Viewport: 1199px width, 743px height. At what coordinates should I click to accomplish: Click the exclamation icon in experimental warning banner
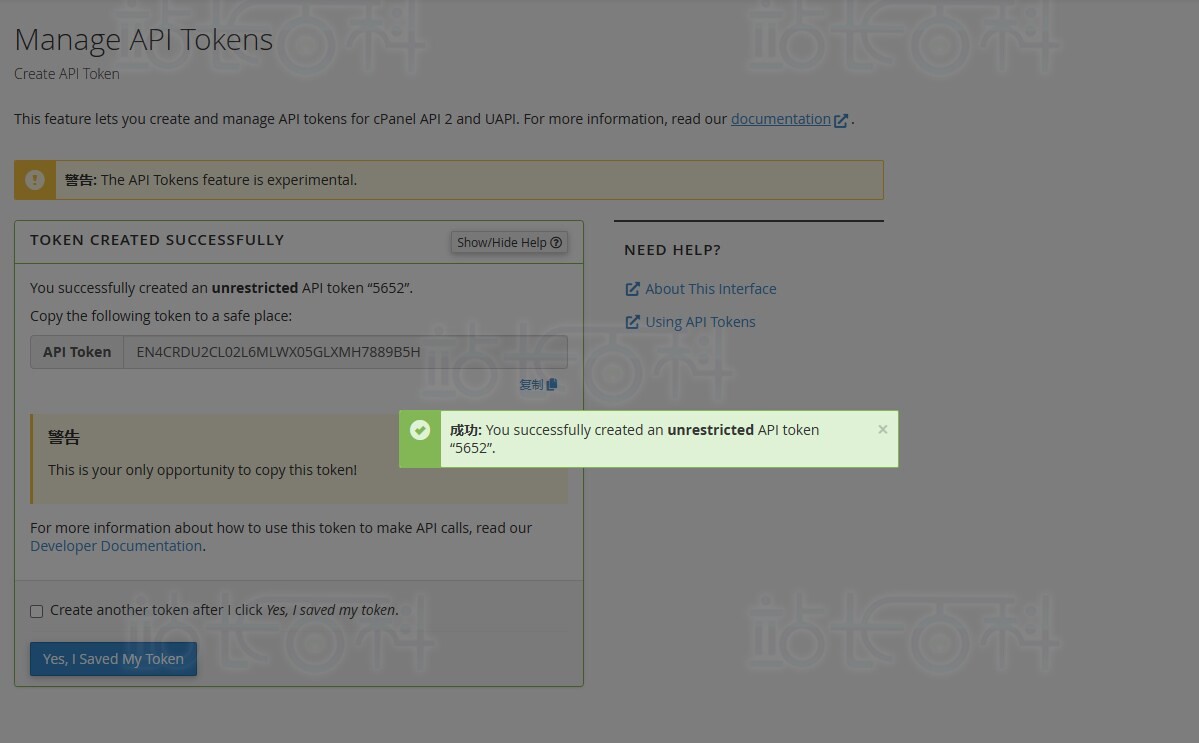34,180
